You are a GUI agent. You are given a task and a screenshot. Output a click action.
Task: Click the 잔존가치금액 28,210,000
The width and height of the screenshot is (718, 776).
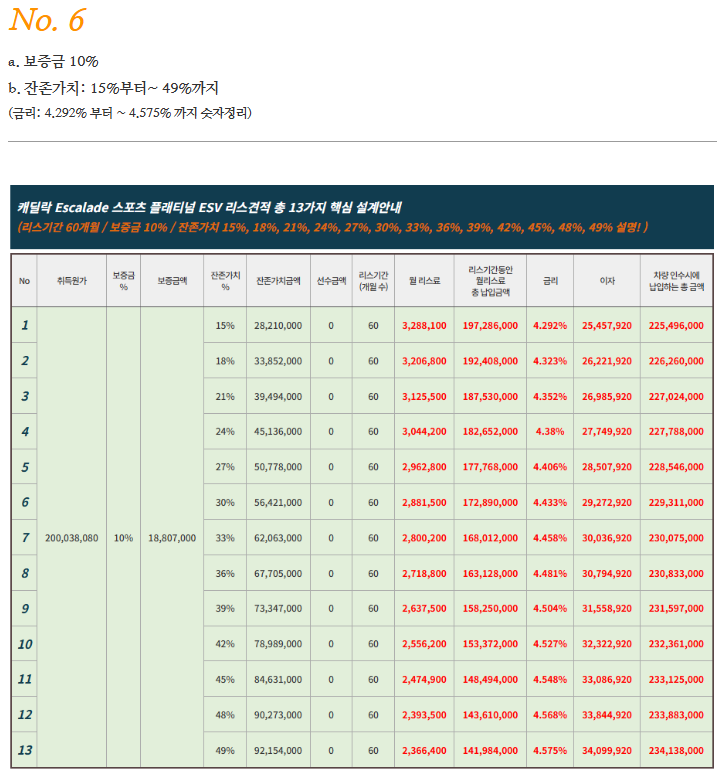click(x=278, y=326)
